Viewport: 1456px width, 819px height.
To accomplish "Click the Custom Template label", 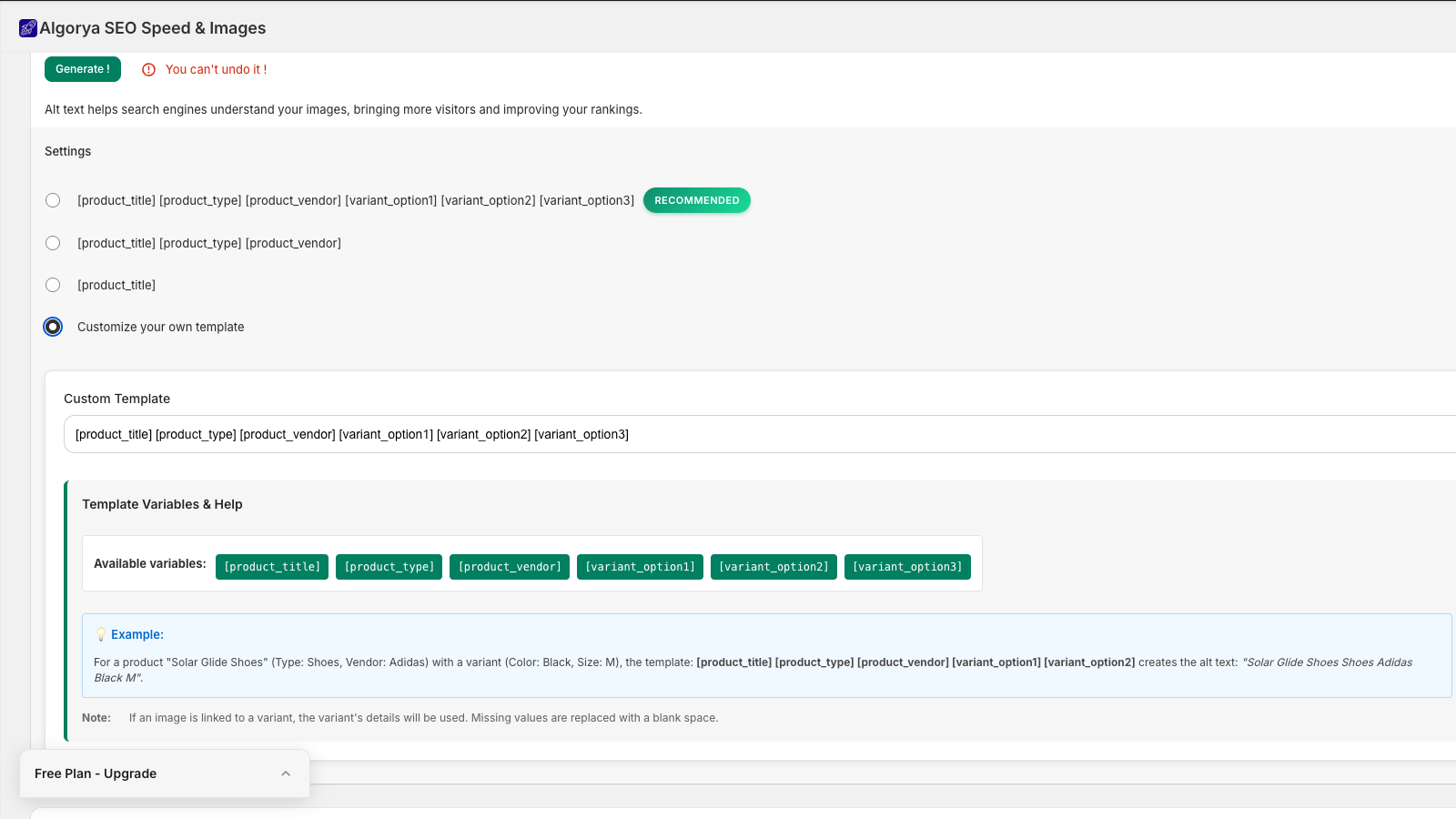I will [116, 399].
